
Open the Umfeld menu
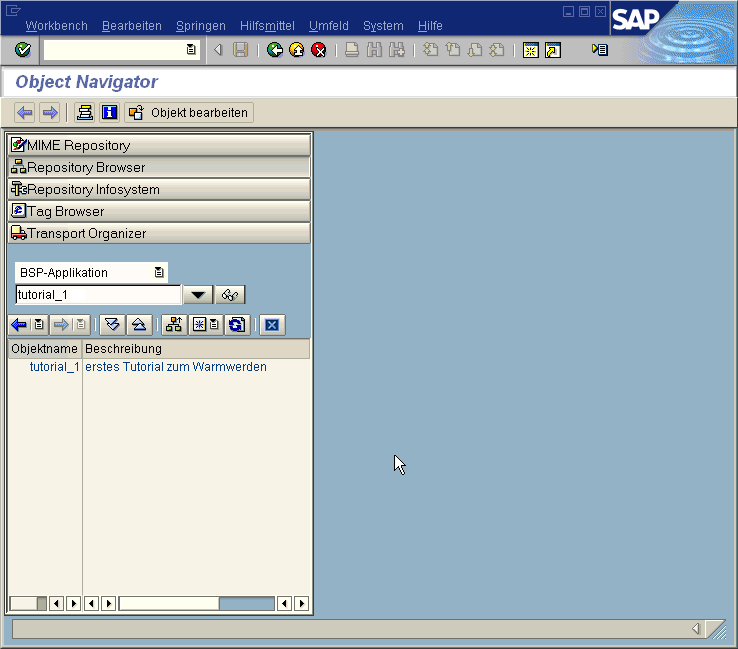[329, 25]
